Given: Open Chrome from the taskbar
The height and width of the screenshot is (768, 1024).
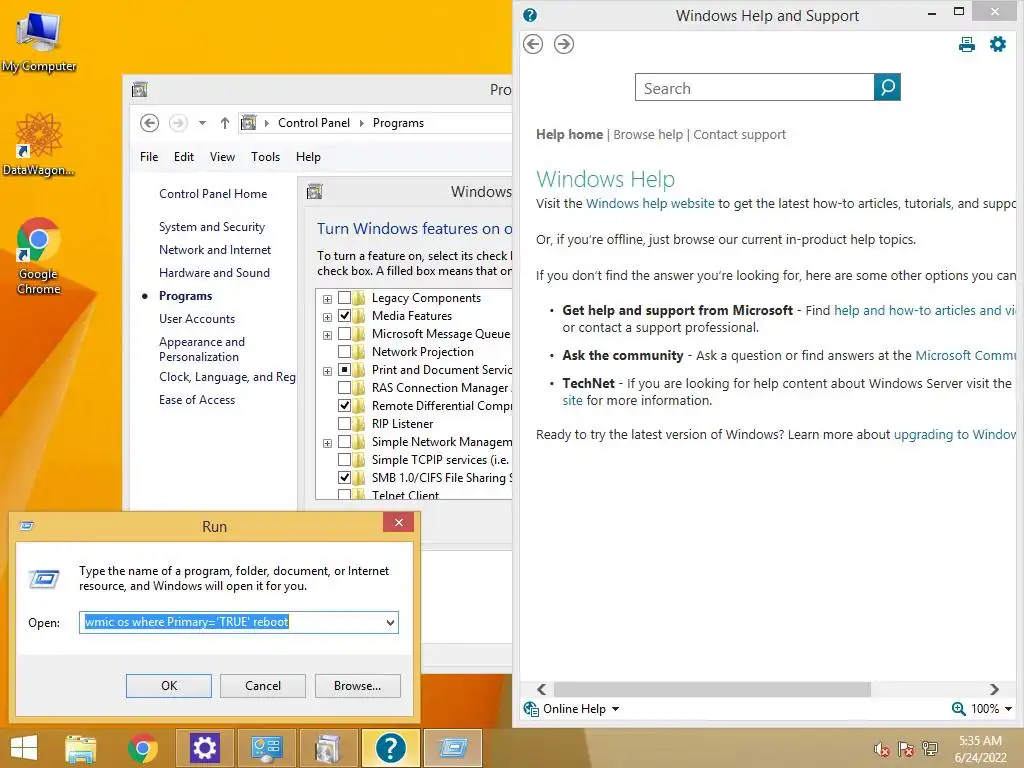Looking at the screenshot, I should (x=142, y=748).
